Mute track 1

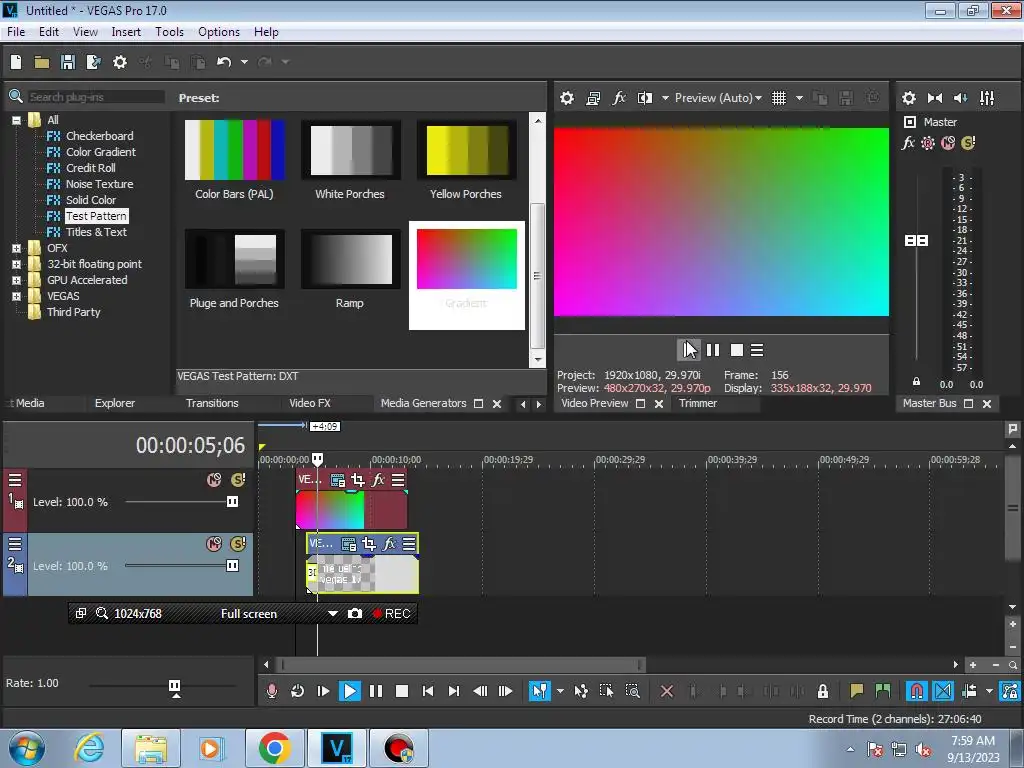214,480
